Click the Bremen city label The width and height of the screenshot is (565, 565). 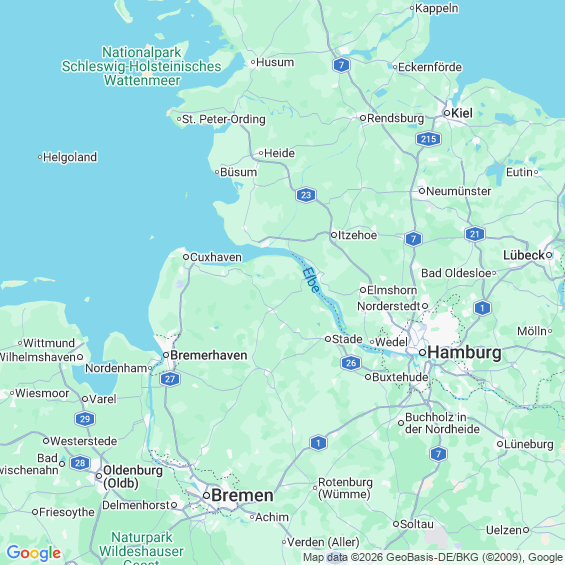click(242, 495)
